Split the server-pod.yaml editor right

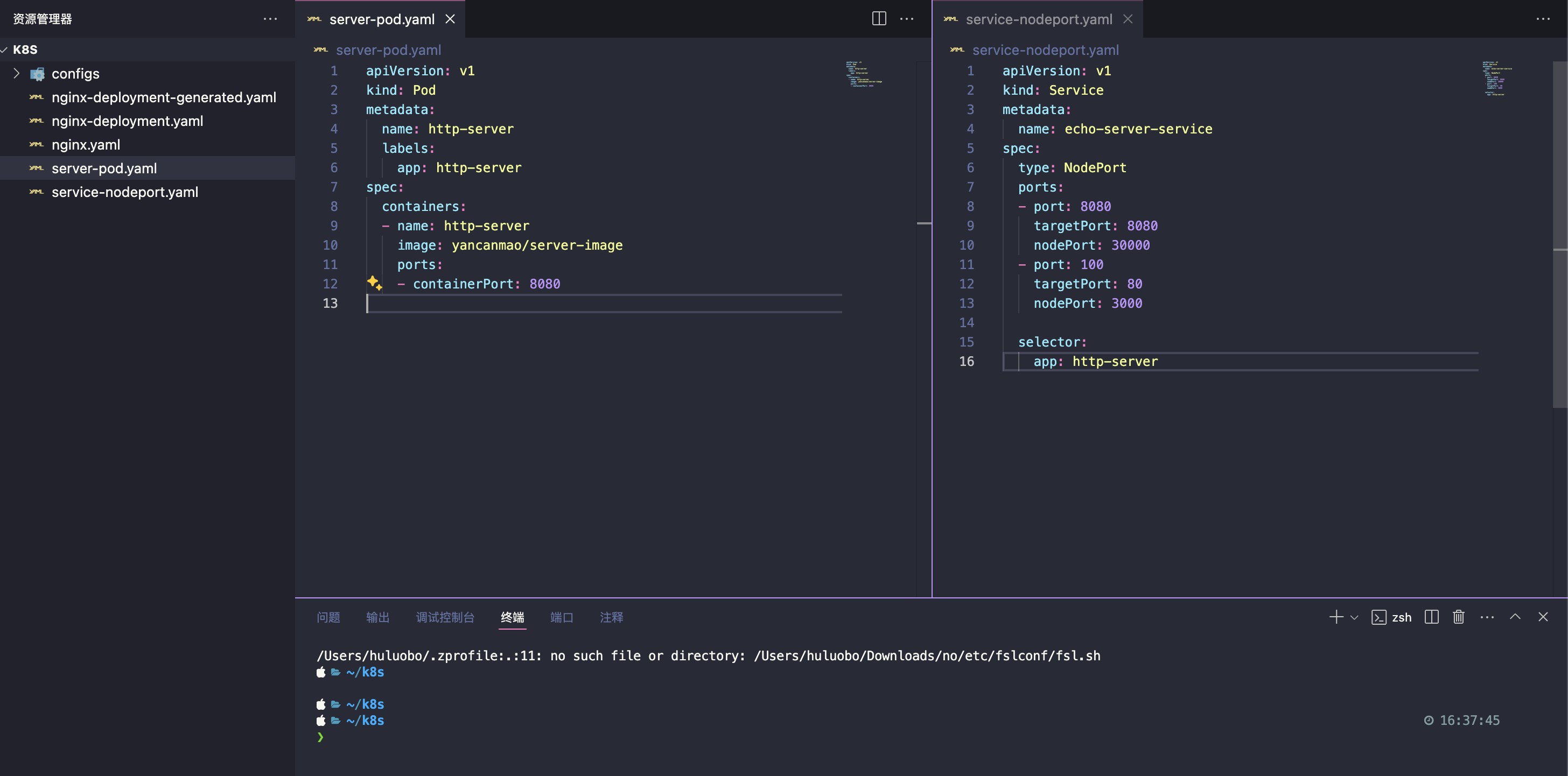click(878, 19)
